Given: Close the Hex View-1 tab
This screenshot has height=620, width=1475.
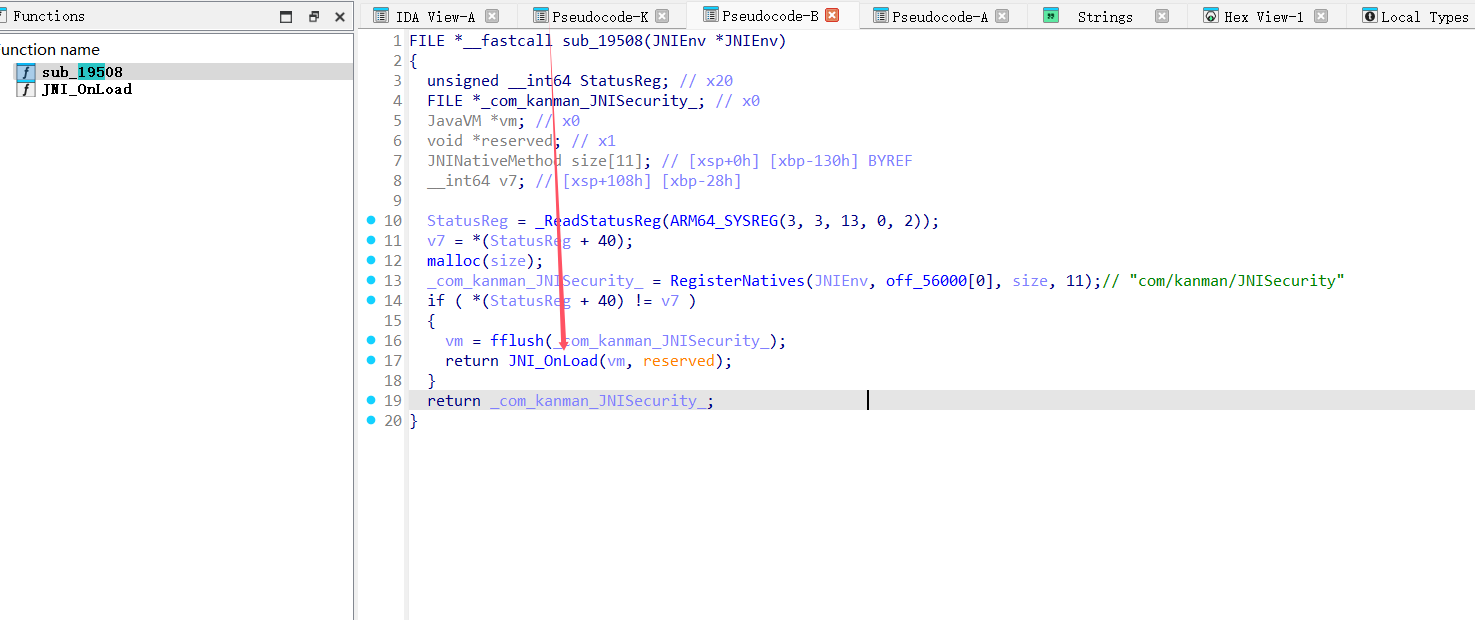Looking at the screenshot, I should [1321, 16].
